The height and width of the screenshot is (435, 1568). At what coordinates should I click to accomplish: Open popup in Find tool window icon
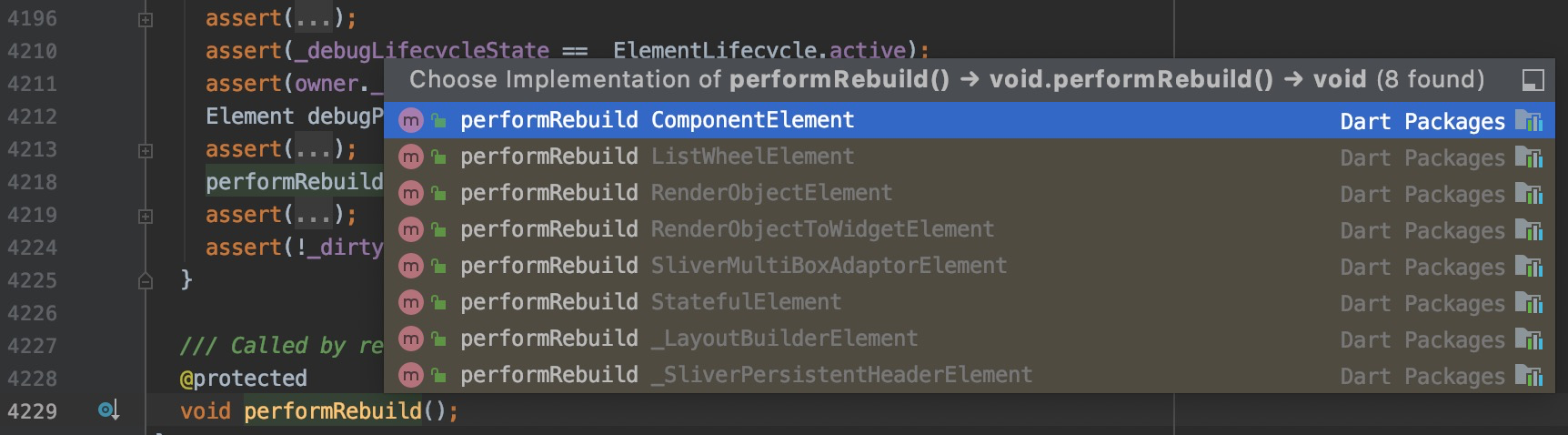coord(1533,81)
